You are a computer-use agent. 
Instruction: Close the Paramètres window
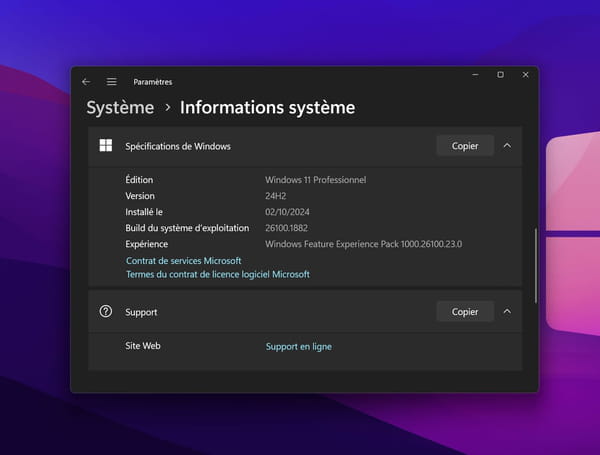(x=525, y=75)
